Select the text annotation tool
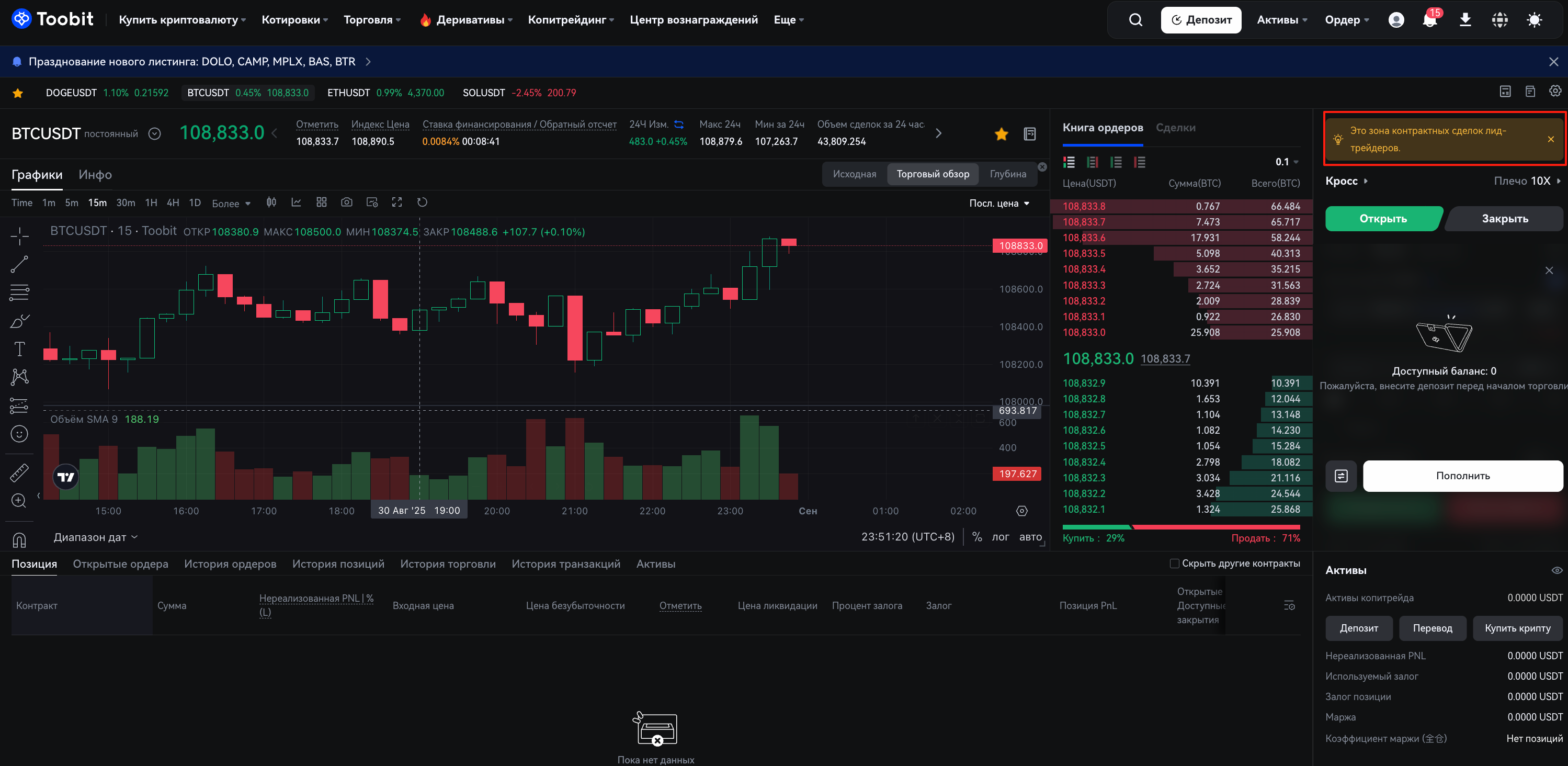 [x=19, y=349]
